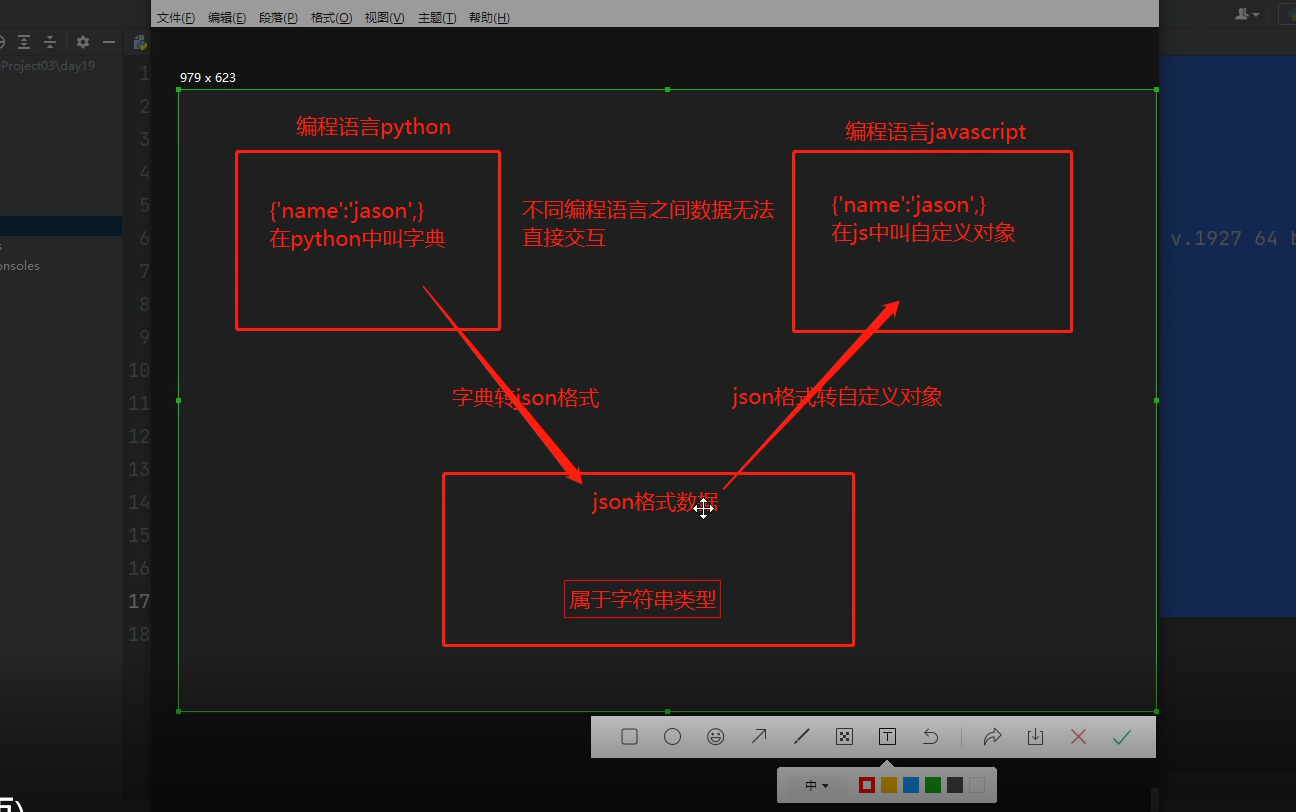Image resolution: width=1296 pixels, height=812 pixels.
Task: Click line number 17 in PyCharm gutter
Action: (x=139, y=601)
